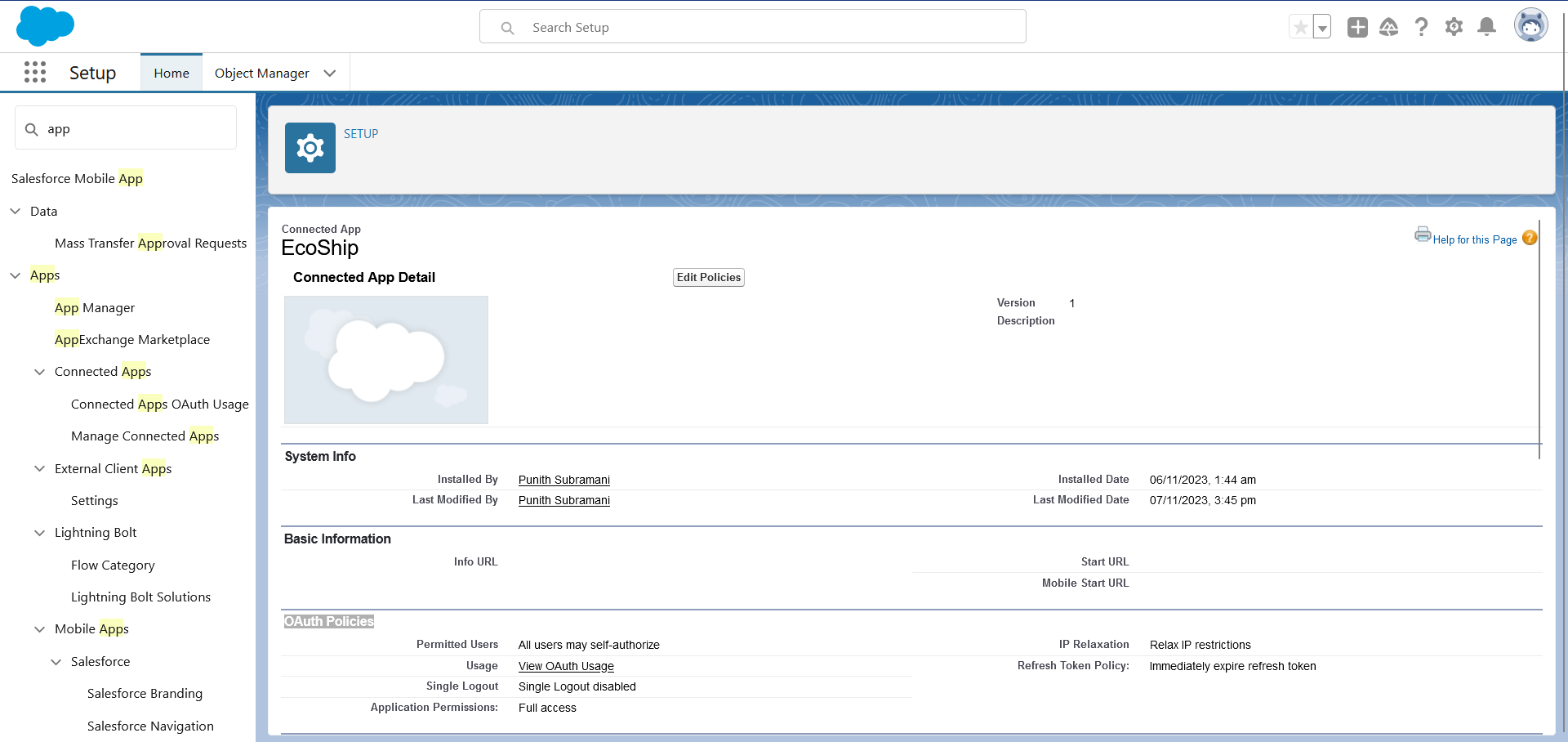Click the Edit Policies button
The image size is (1568, 742).
pyautogui.click(x=708, y=278)
